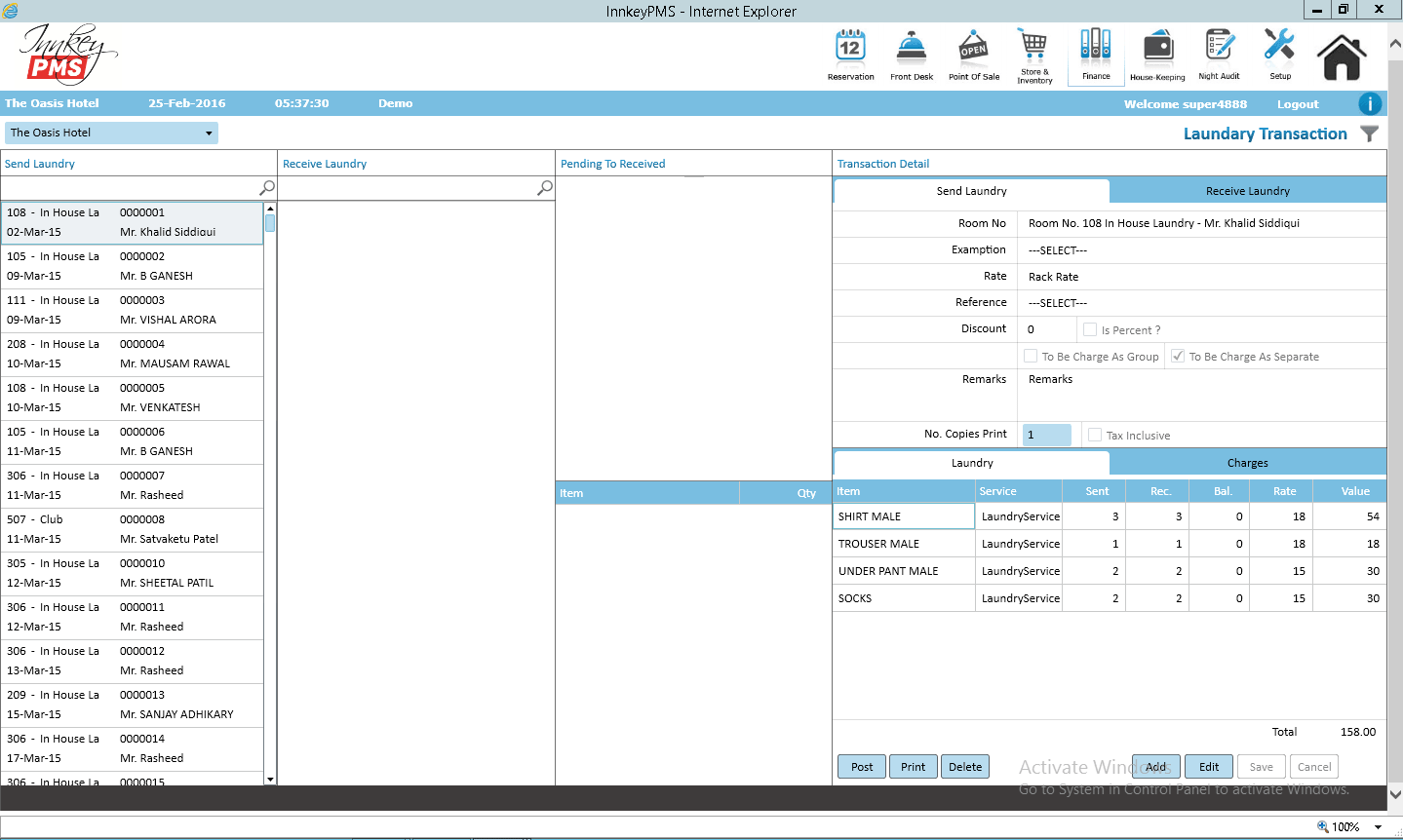The width and height of the screenshot is (1403, 840).
Task: Switch to the Charges tab
Action: pos(1247,462)
